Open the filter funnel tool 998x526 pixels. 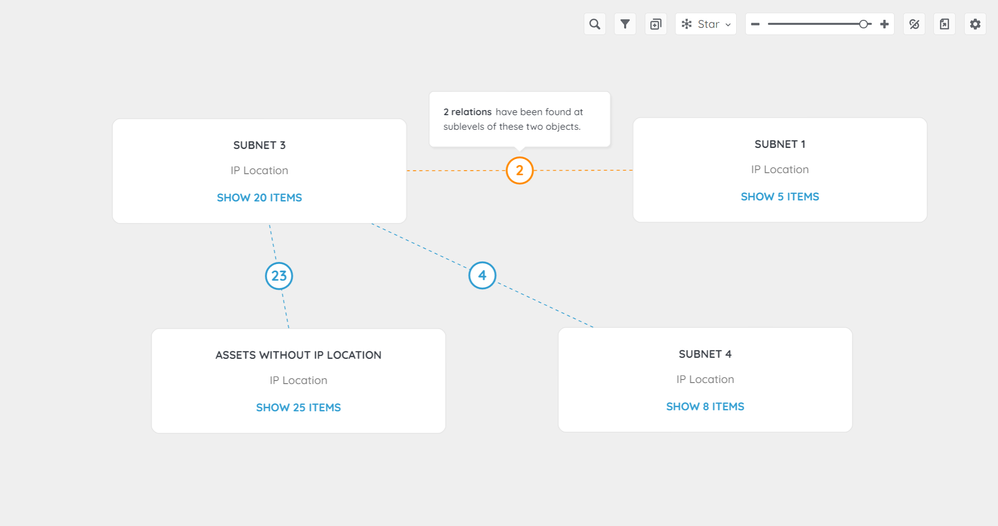(x=625, y=24)
